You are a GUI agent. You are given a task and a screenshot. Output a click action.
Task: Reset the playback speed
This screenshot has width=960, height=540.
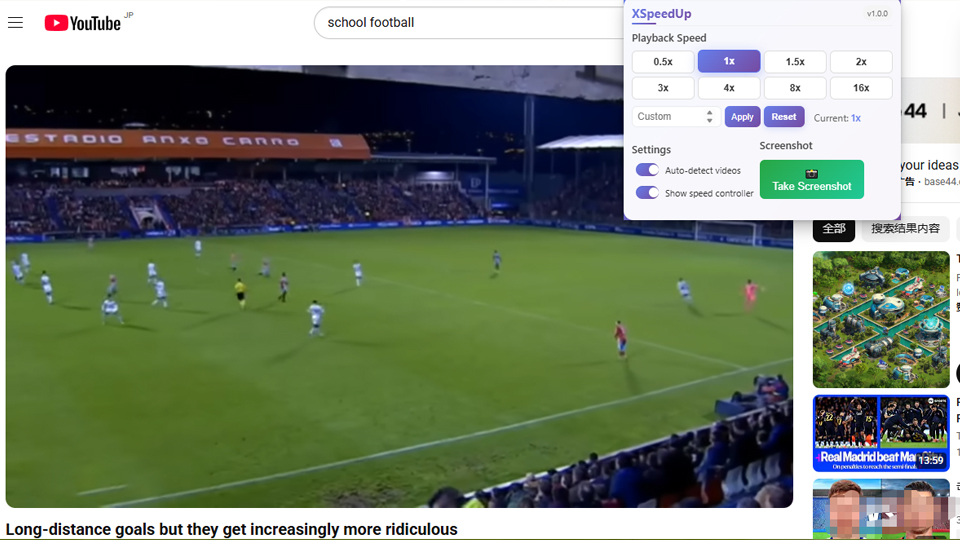tap(784, 117)
